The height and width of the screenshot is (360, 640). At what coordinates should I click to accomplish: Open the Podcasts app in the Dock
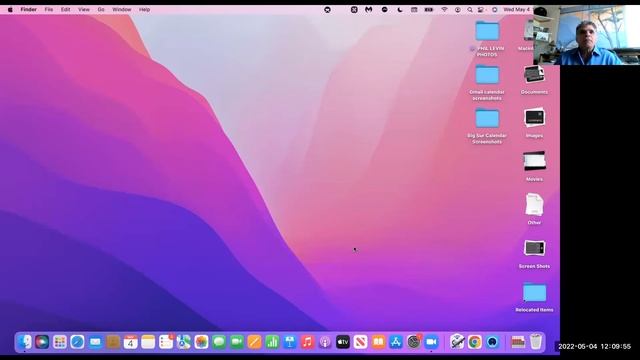tap(325, 342)
